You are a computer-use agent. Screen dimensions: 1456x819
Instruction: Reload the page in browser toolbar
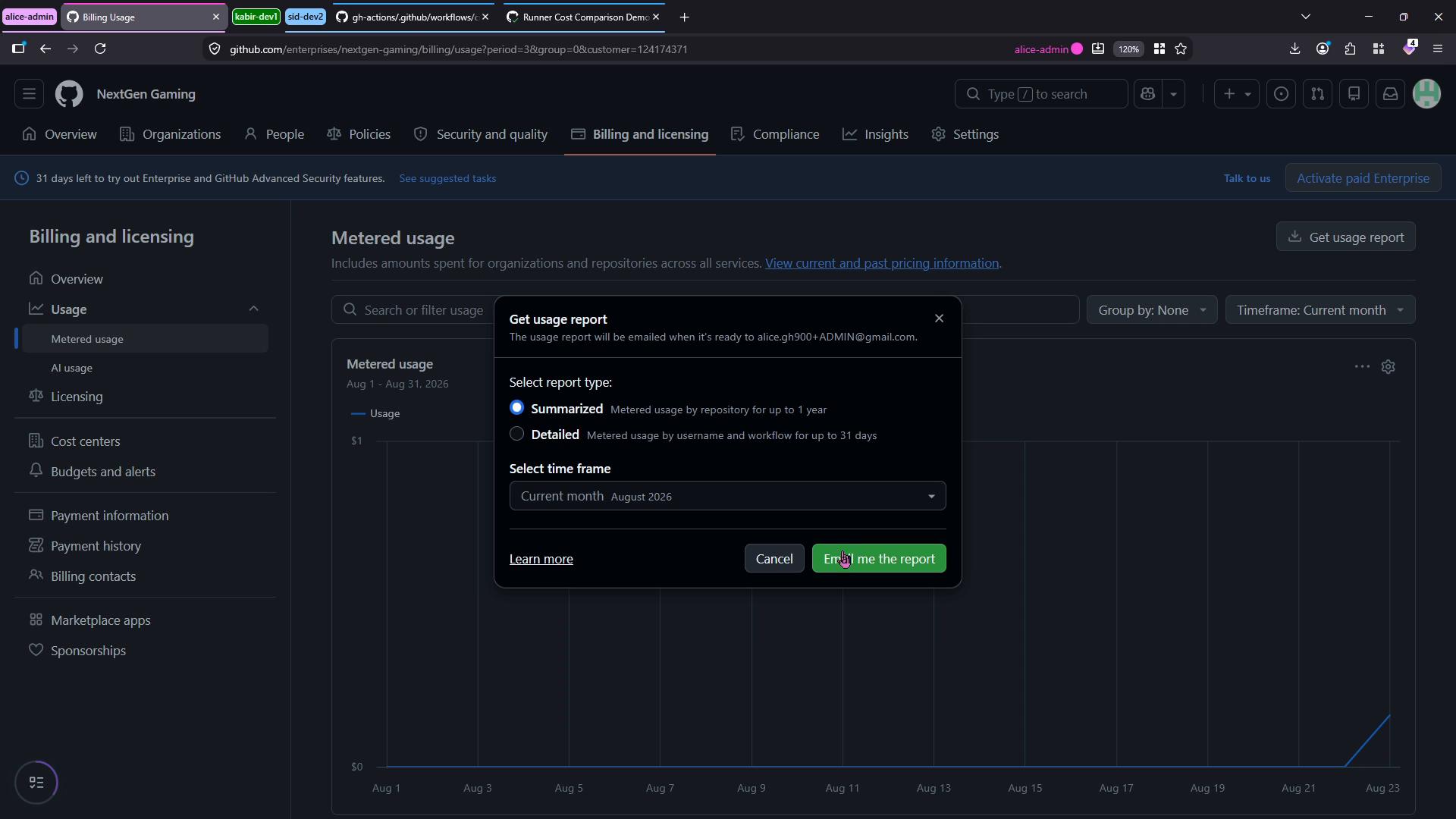pyautogui.click(x=100, y=49)
